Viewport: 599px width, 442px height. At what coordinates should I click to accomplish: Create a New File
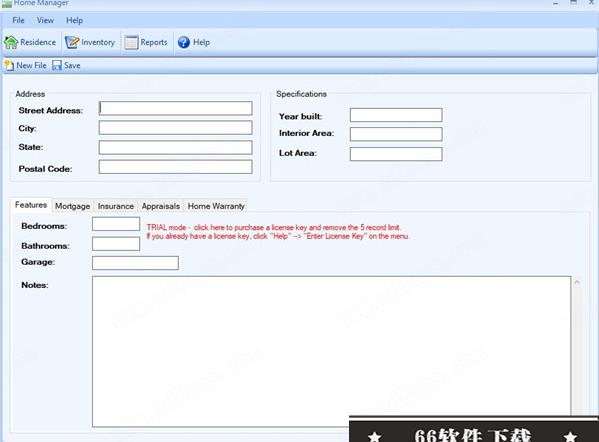tap(26, 66)
